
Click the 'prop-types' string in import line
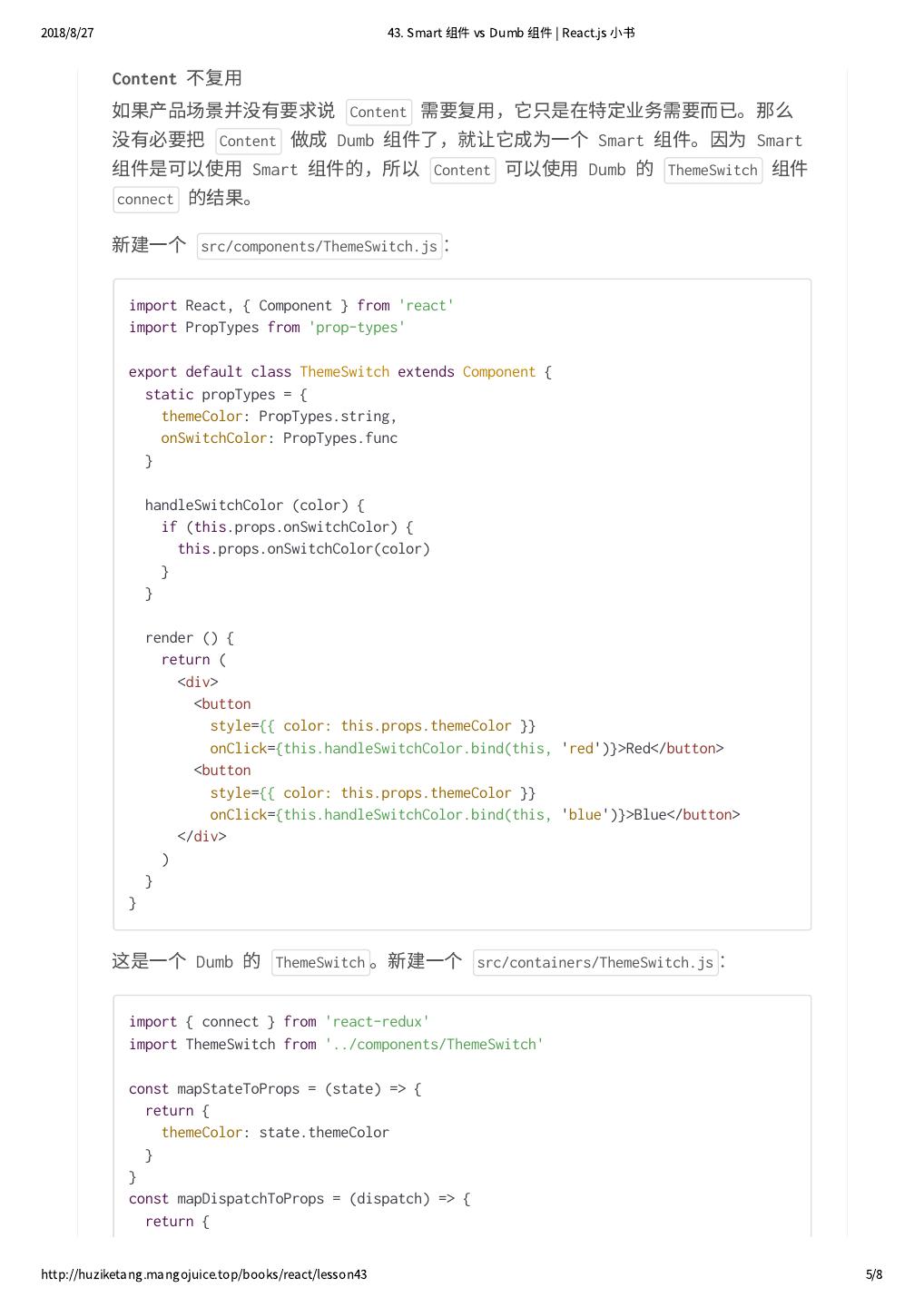point(357,328)
